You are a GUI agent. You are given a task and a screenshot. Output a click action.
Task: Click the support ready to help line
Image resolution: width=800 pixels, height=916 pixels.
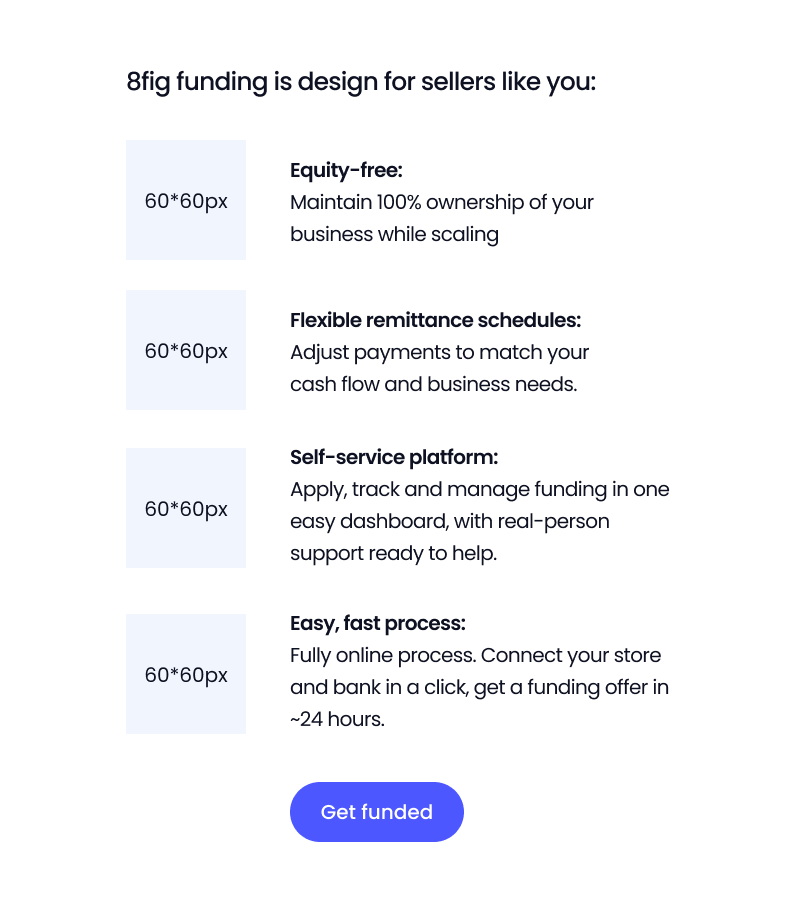click(x=393, y=553)
